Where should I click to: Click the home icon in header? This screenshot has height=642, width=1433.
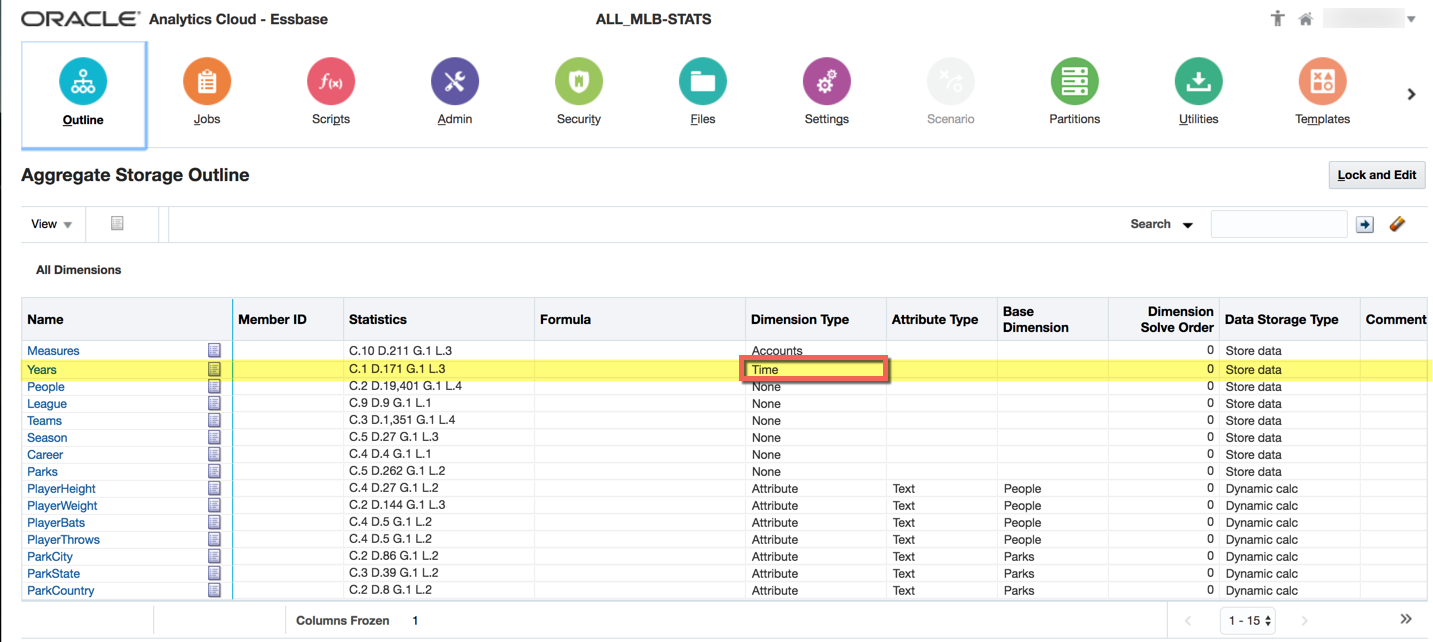1305,19
